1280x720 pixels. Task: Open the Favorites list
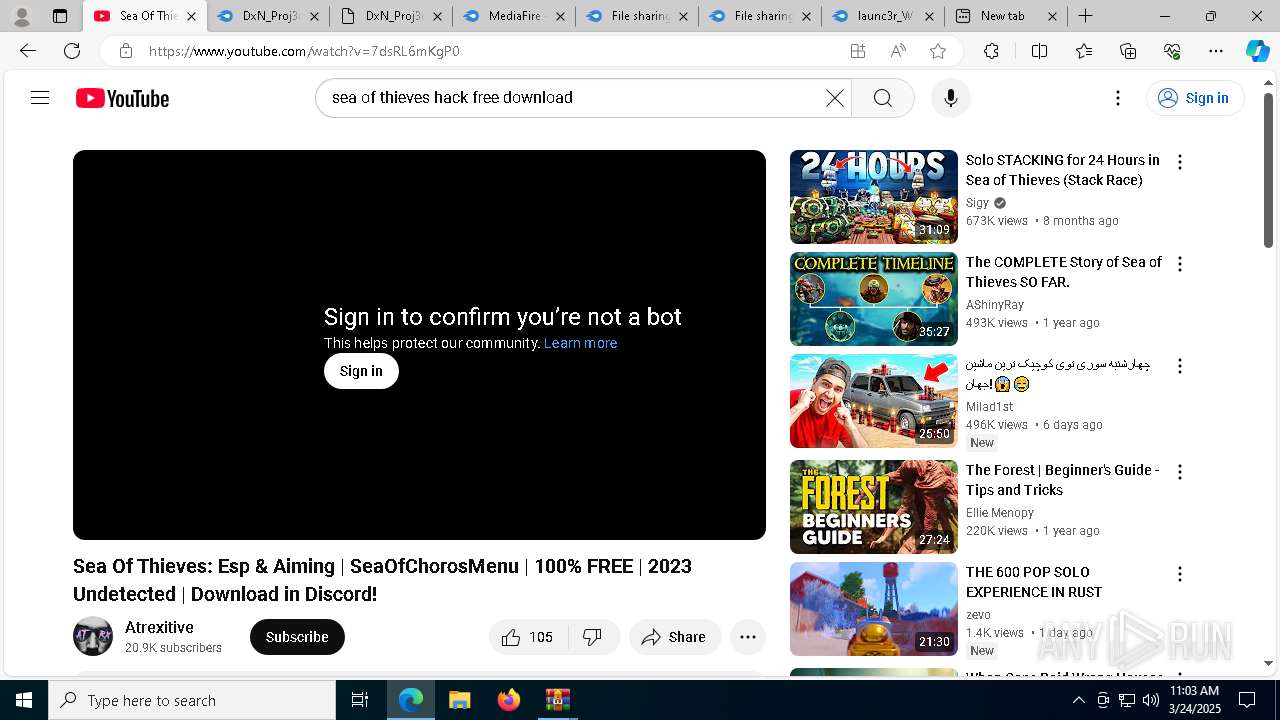(1084, 51)
